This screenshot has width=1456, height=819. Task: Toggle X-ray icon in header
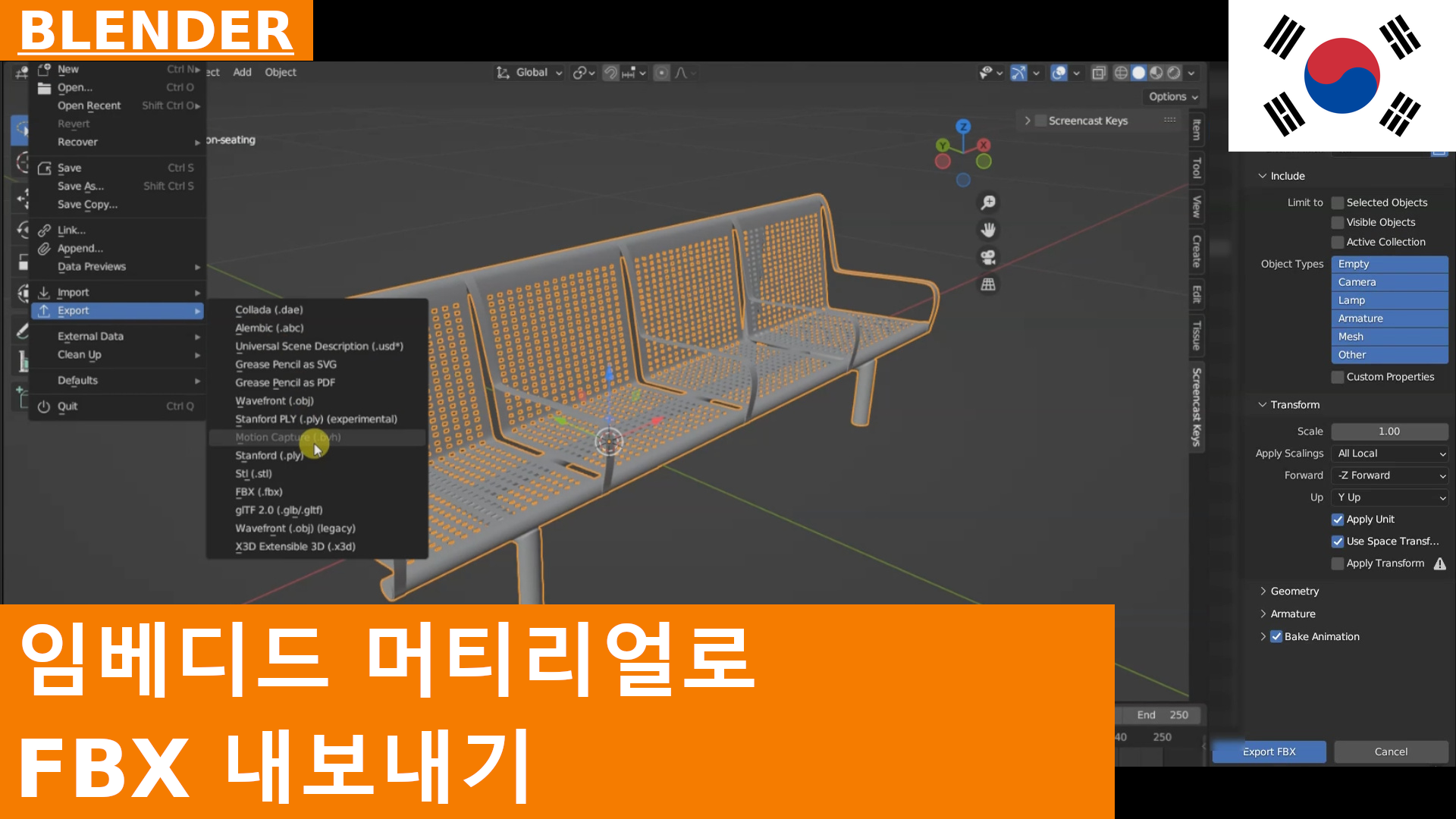click(1098, 73)
